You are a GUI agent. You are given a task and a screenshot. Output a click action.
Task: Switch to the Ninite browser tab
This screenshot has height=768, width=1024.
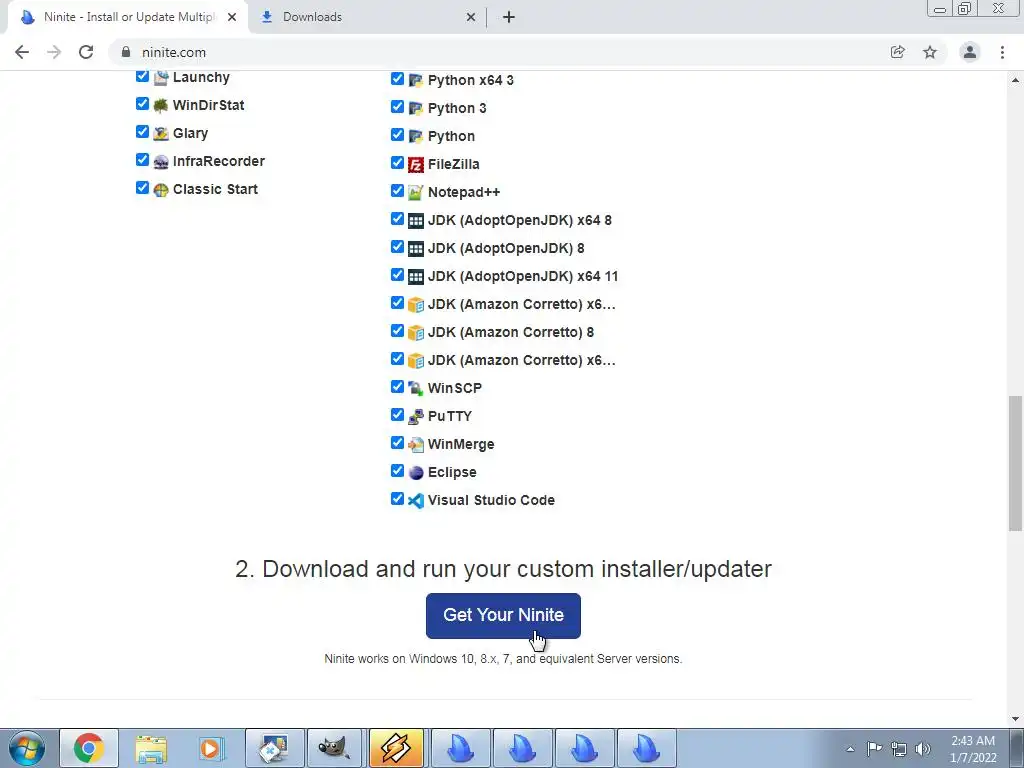pos(127,18)
